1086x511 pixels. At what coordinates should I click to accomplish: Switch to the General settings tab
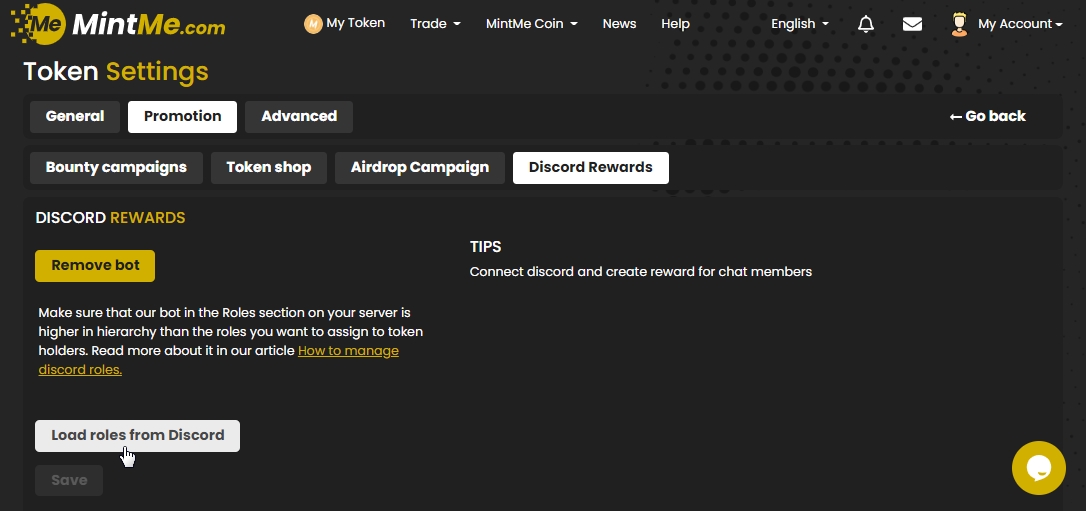click(x=75, y=116)
